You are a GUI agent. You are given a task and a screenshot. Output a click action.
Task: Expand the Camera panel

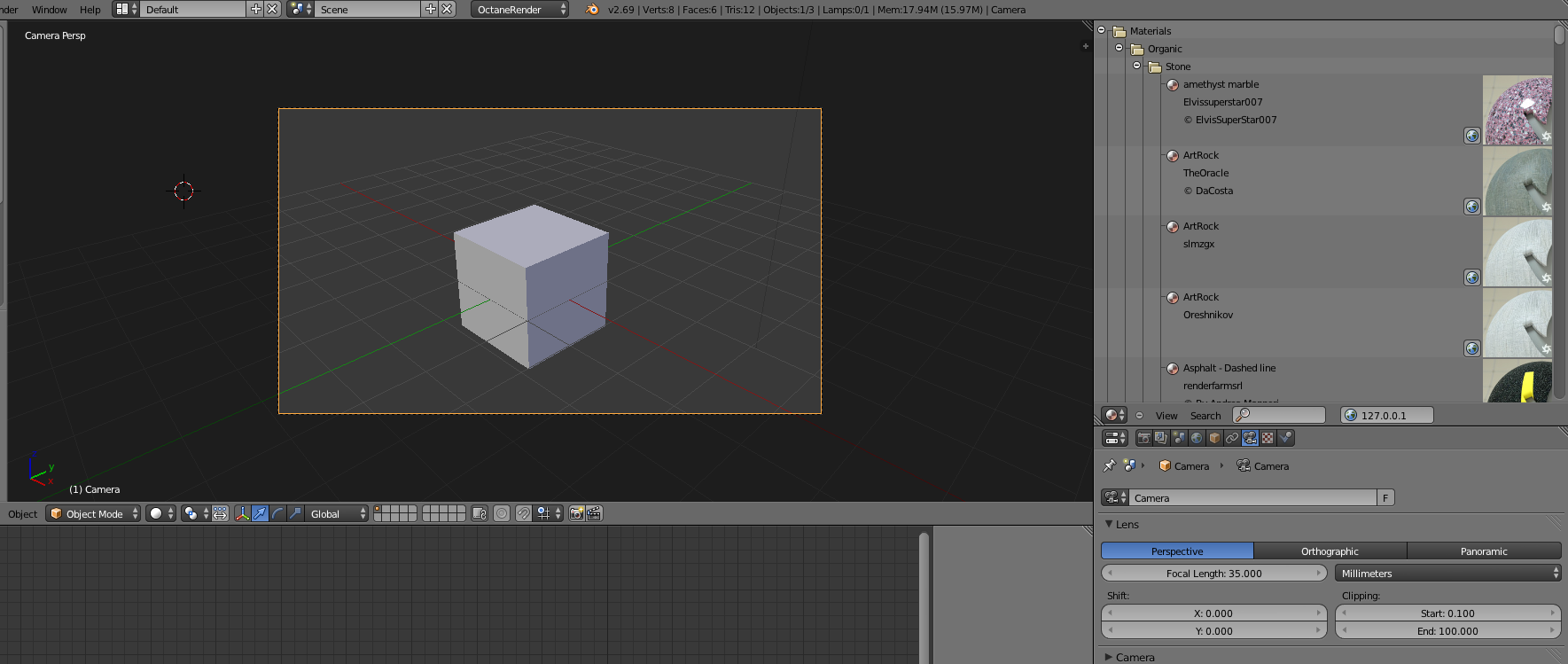(x=1109, y=657)
